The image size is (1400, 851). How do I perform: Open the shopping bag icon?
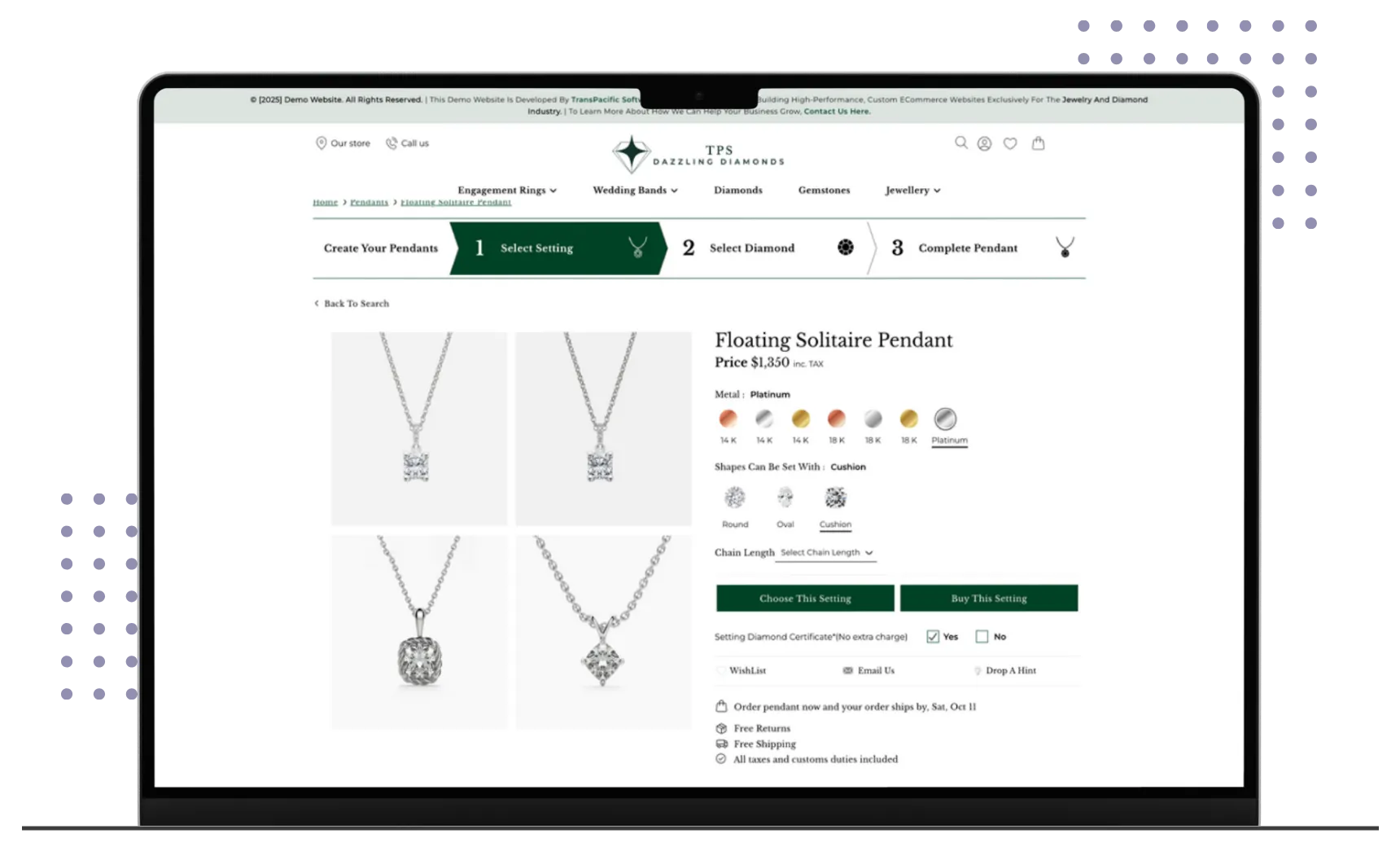click(1038, 143)
